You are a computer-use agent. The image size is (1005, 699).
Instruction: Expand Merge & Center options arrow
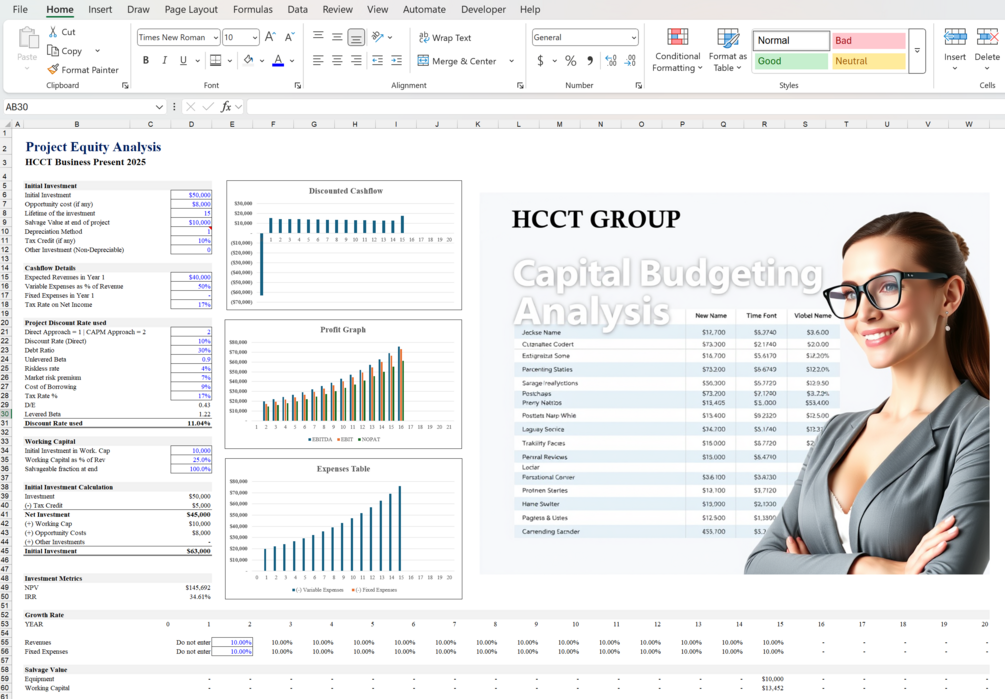[511, 61]
